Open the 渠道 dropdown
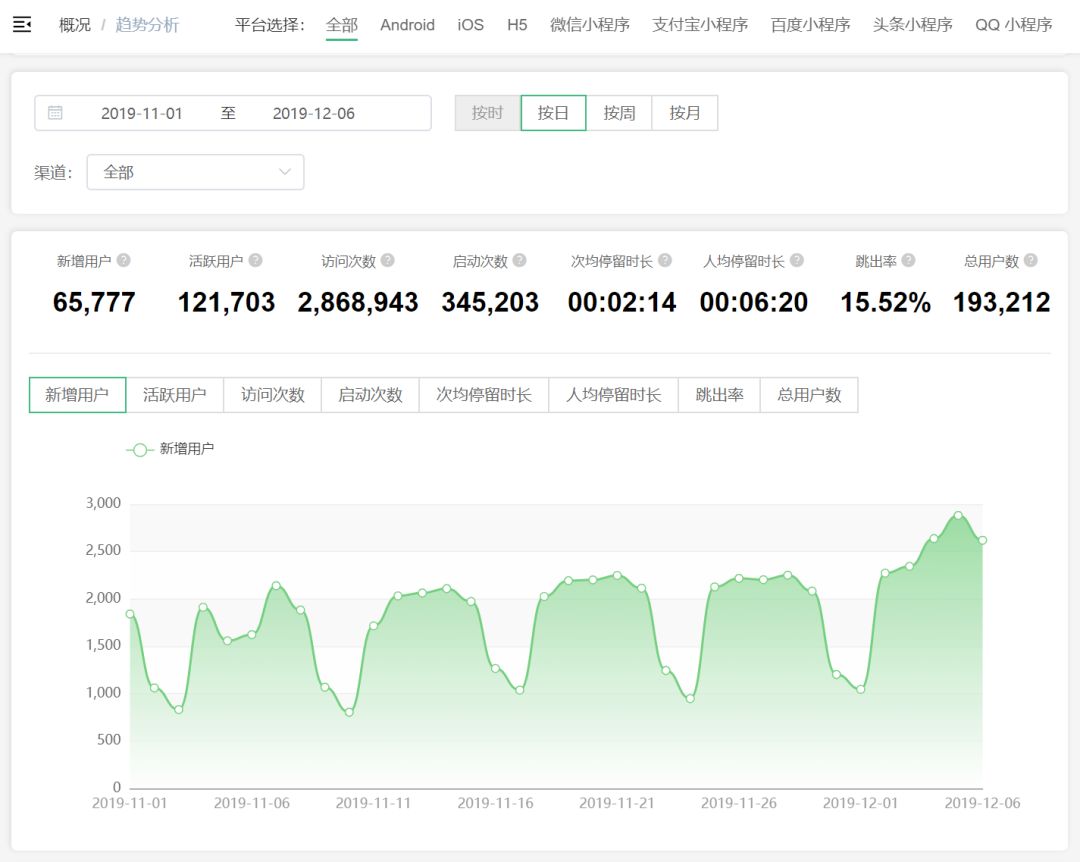The image size is (1080, 862). tap(196, 172)
